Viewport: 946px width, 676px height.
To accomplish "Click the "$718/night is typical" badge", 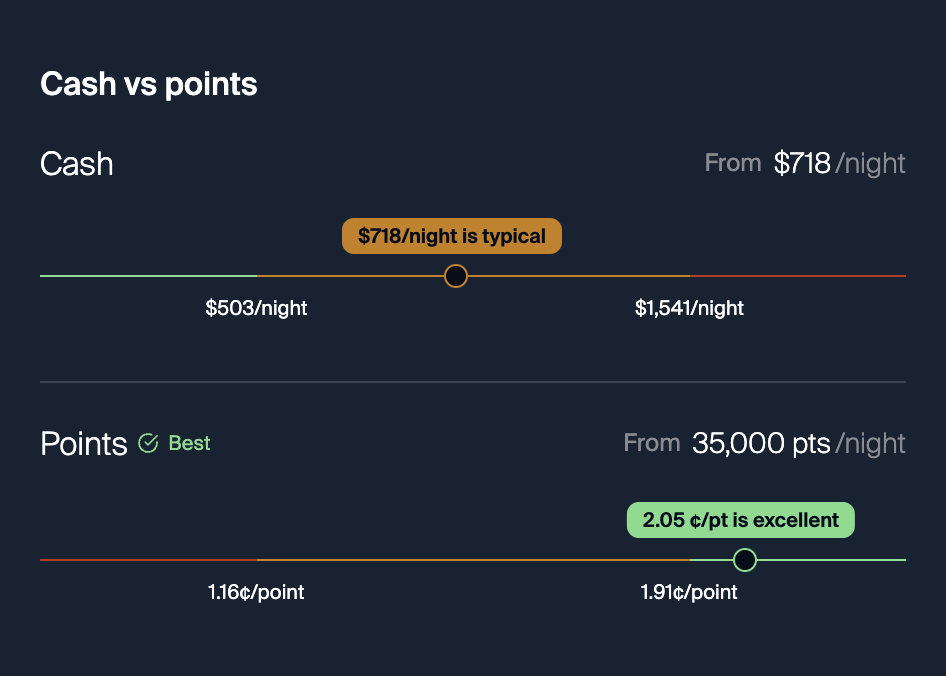I will coord(452,237).
